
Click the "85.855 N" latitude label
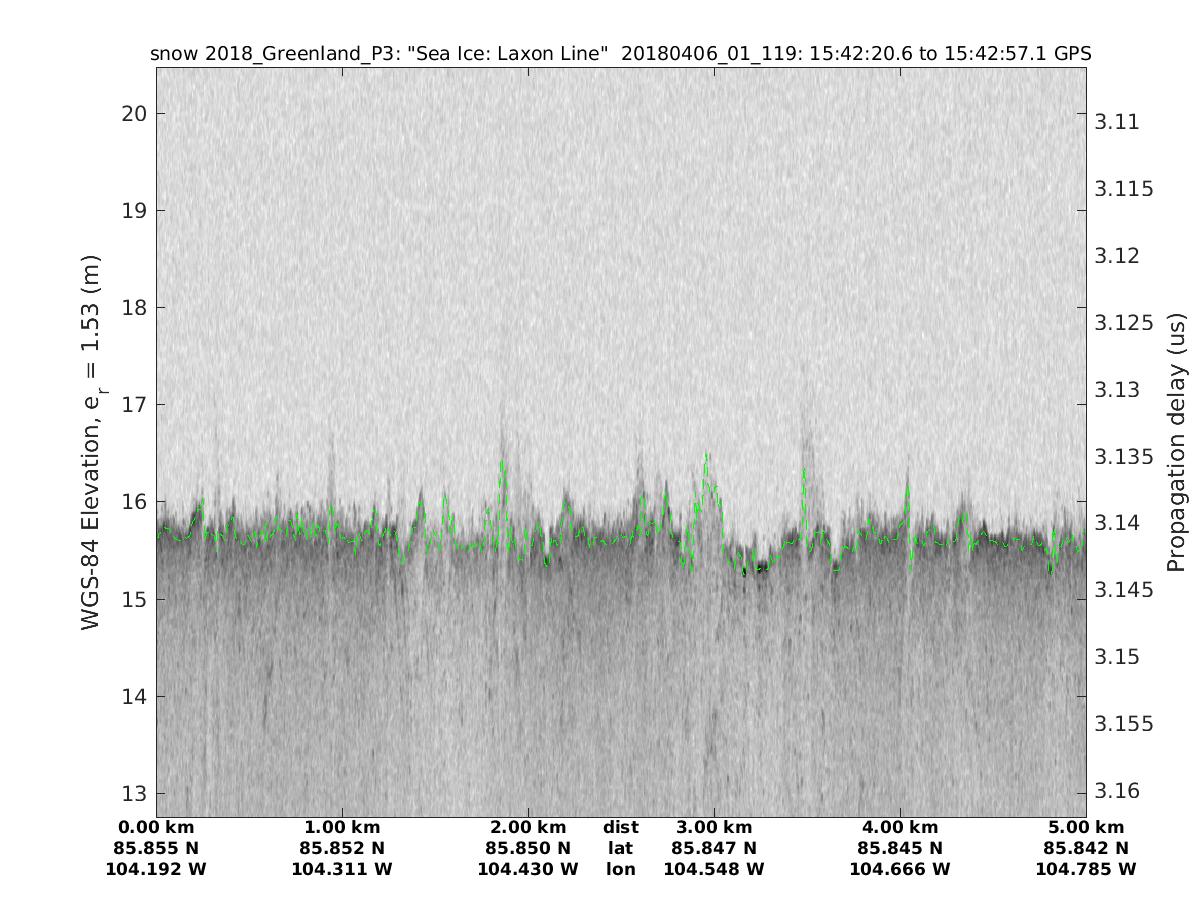[156, 849]
